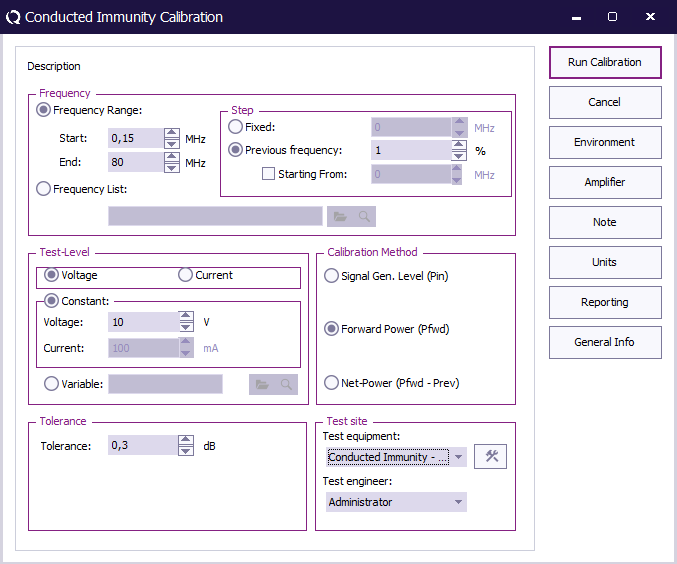
Task: Switch test level to Variable
Action: click(51, 382)
